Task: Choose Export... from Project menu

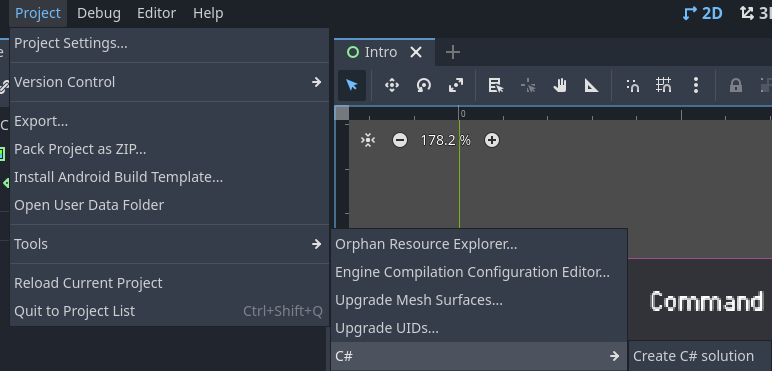Action: click(169, 121)
